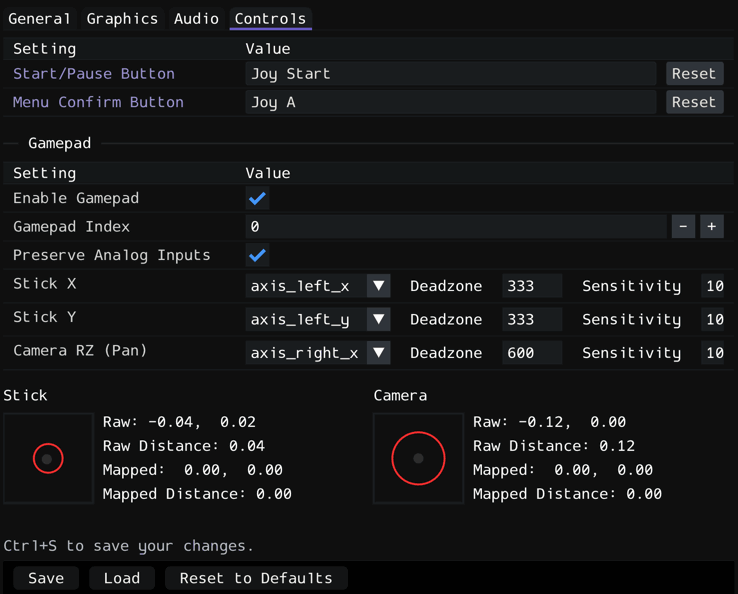
Task: Click the Camera RZ deadzone 600 field
Action: click(x=532, y=353)
